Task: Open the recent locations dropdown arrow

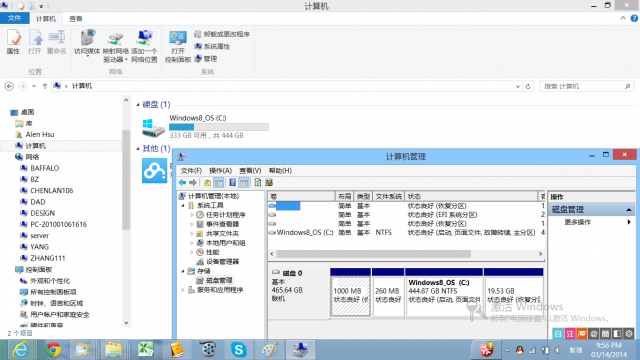Action: pyautogui.click(x=34, y=86)
